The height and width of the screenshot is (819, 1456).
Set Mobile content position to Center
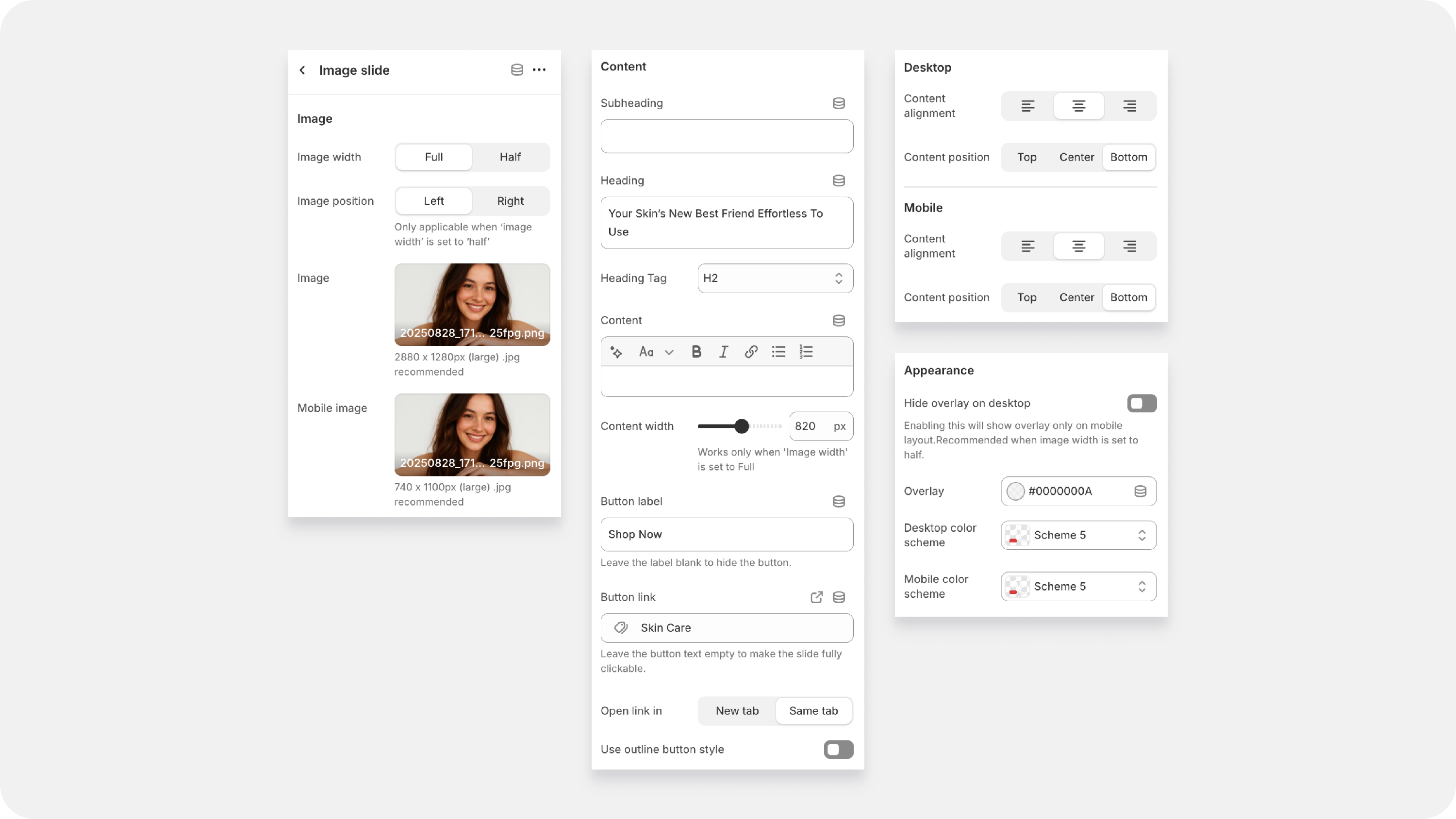1076,297
